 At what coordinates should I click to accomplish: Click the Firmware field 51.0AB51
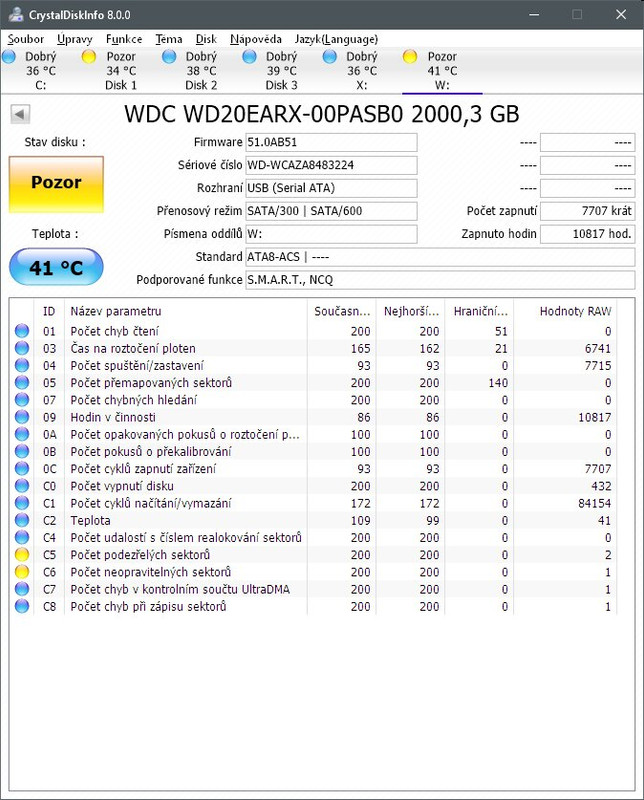[331, 142]
